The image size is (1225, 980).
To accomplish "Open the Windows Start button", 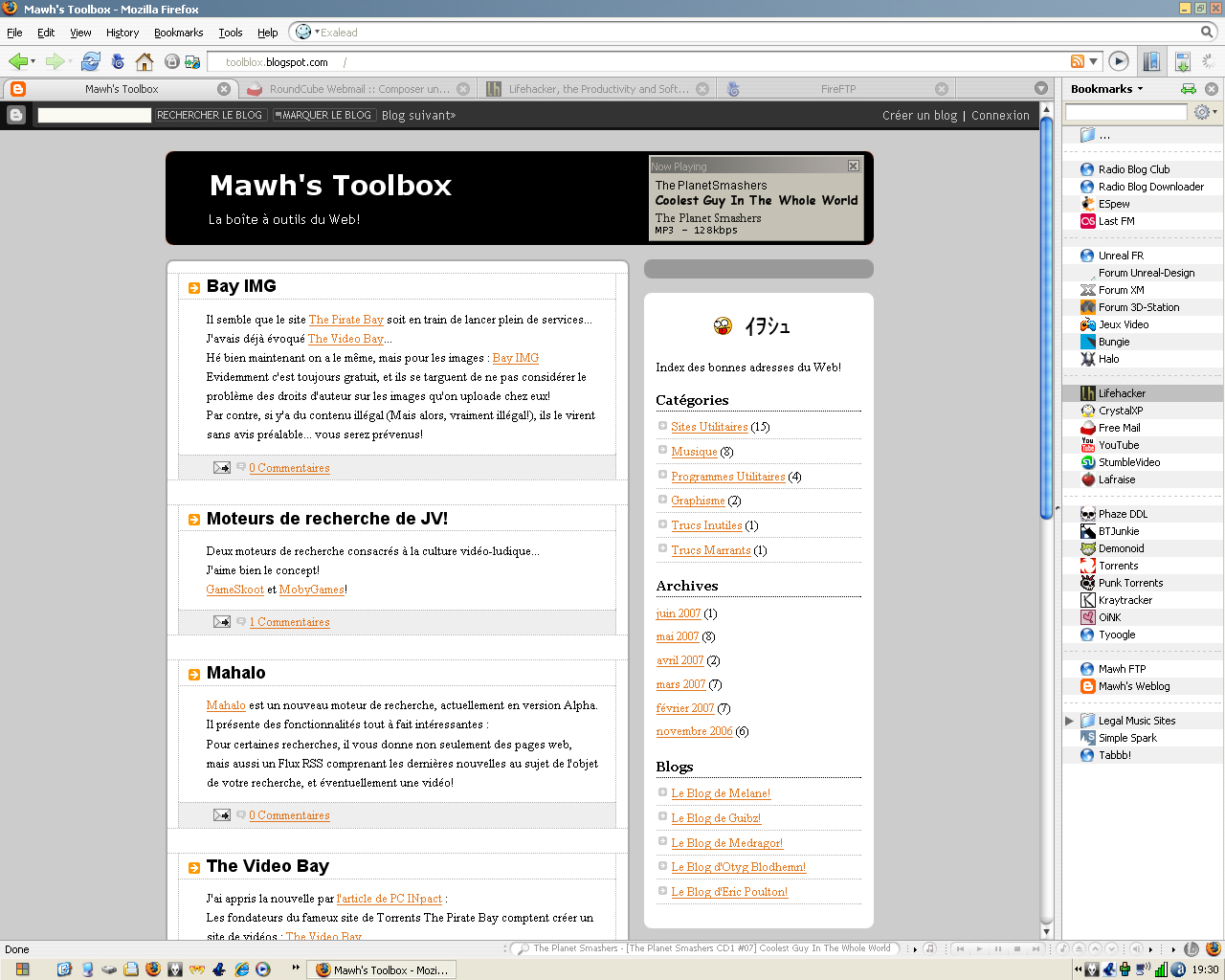I will 22,969.
